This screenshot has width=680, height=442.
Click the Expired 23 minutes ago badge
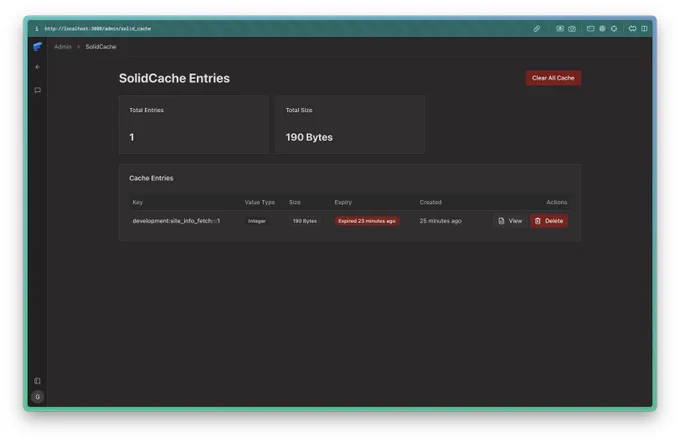[367, 221]
